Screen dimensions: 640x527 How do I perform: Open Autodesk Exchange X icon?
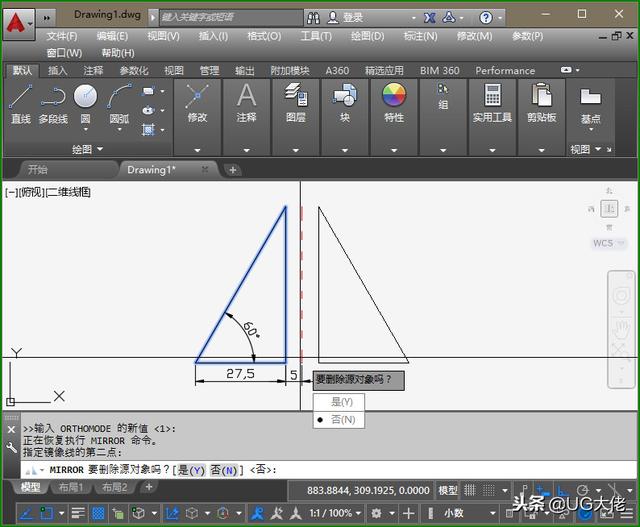[429, 18]
